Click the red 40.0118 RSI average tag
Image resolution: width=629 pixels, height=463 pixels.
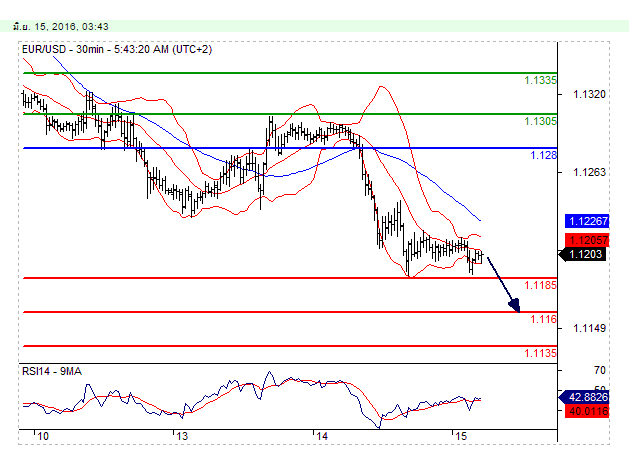tap(589, 409)
